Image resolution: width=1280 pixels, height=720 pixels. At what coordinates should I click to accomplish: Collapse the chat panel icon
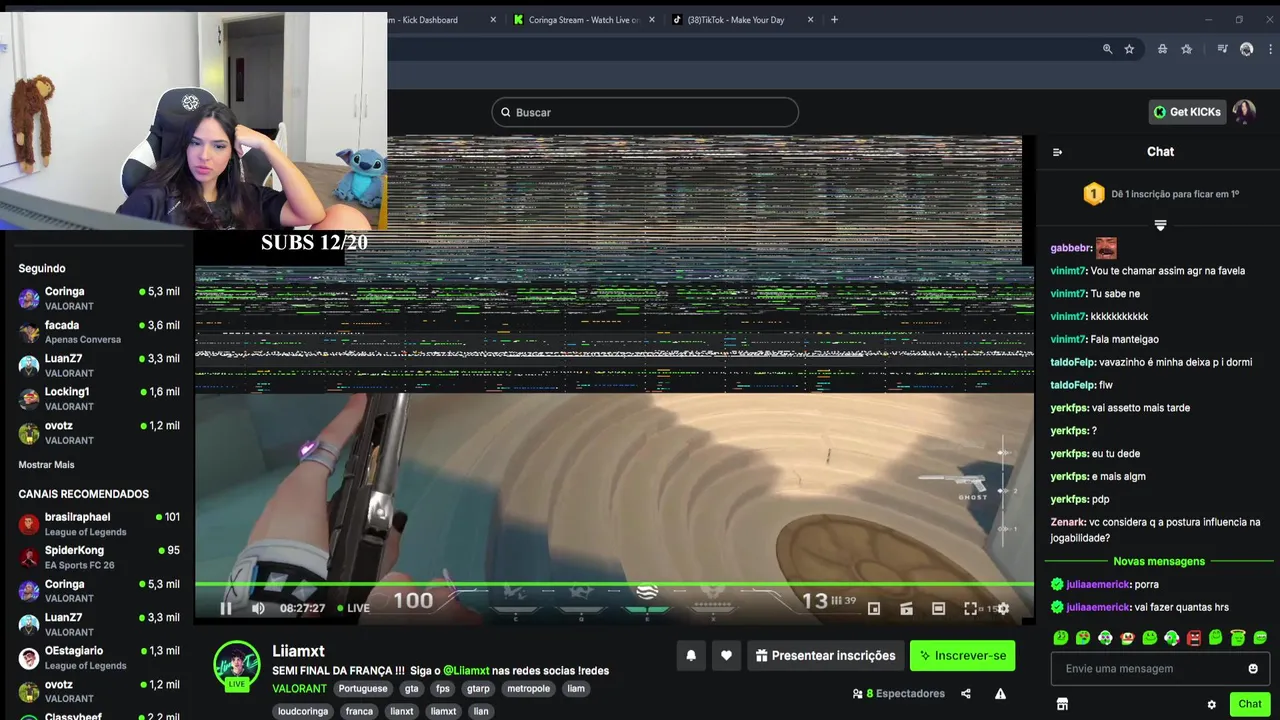tap(1058, 152)
